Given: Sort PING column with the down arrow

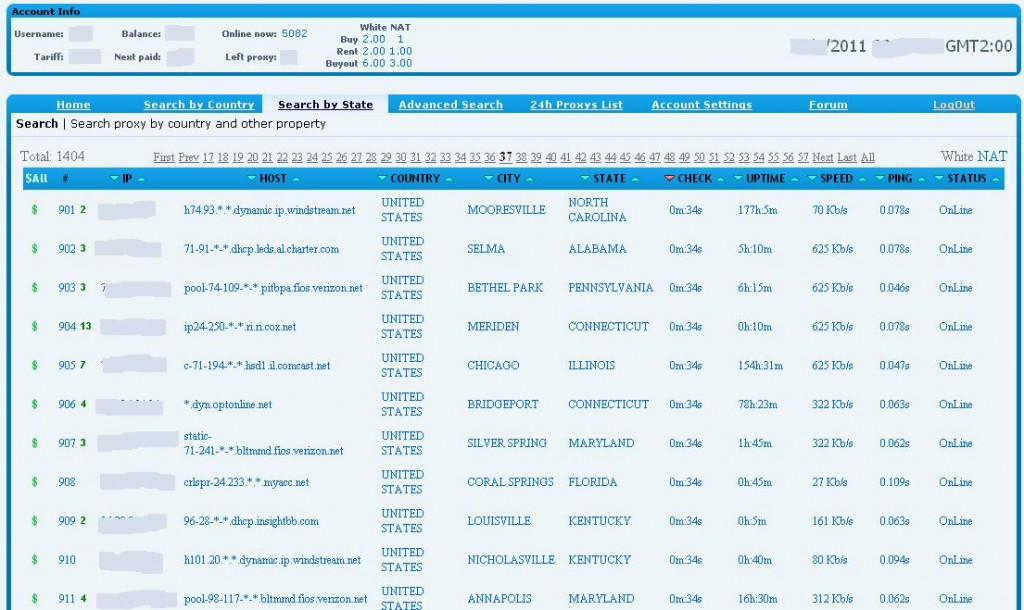Looking at the screenshot, I should click(x=880, y=178).
